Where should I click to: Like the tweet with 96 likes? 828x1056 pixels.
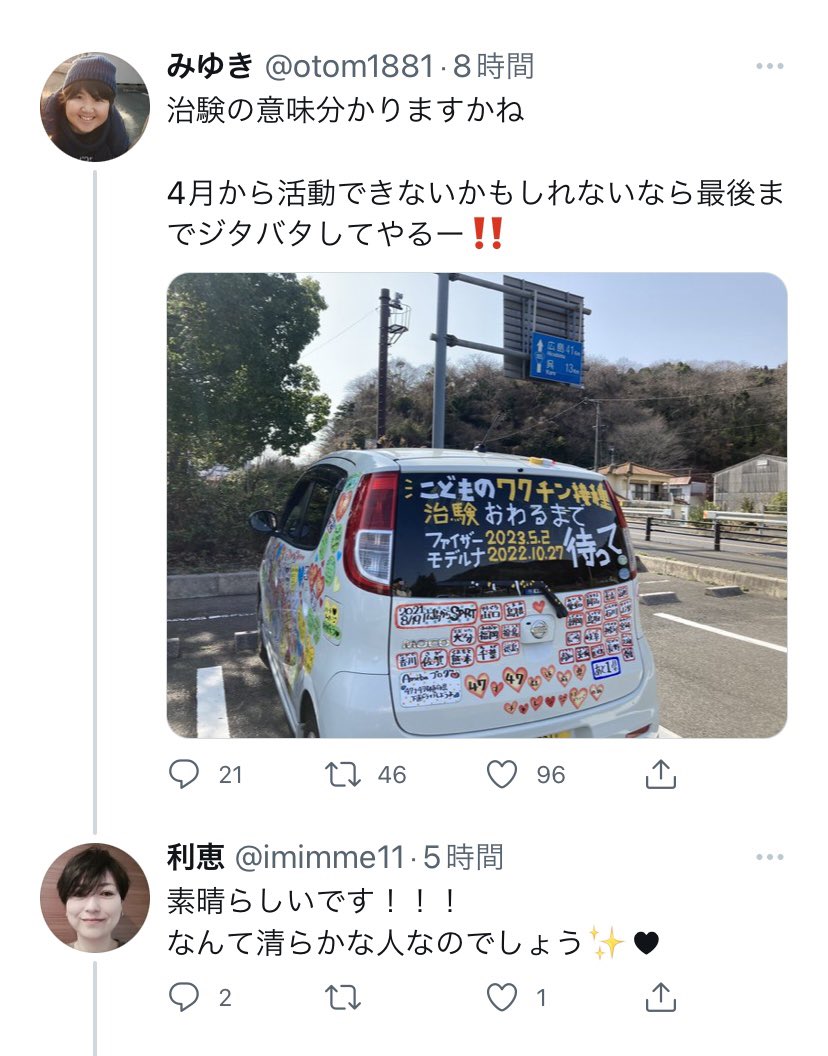pyautogui.click(x=502, y=774)
